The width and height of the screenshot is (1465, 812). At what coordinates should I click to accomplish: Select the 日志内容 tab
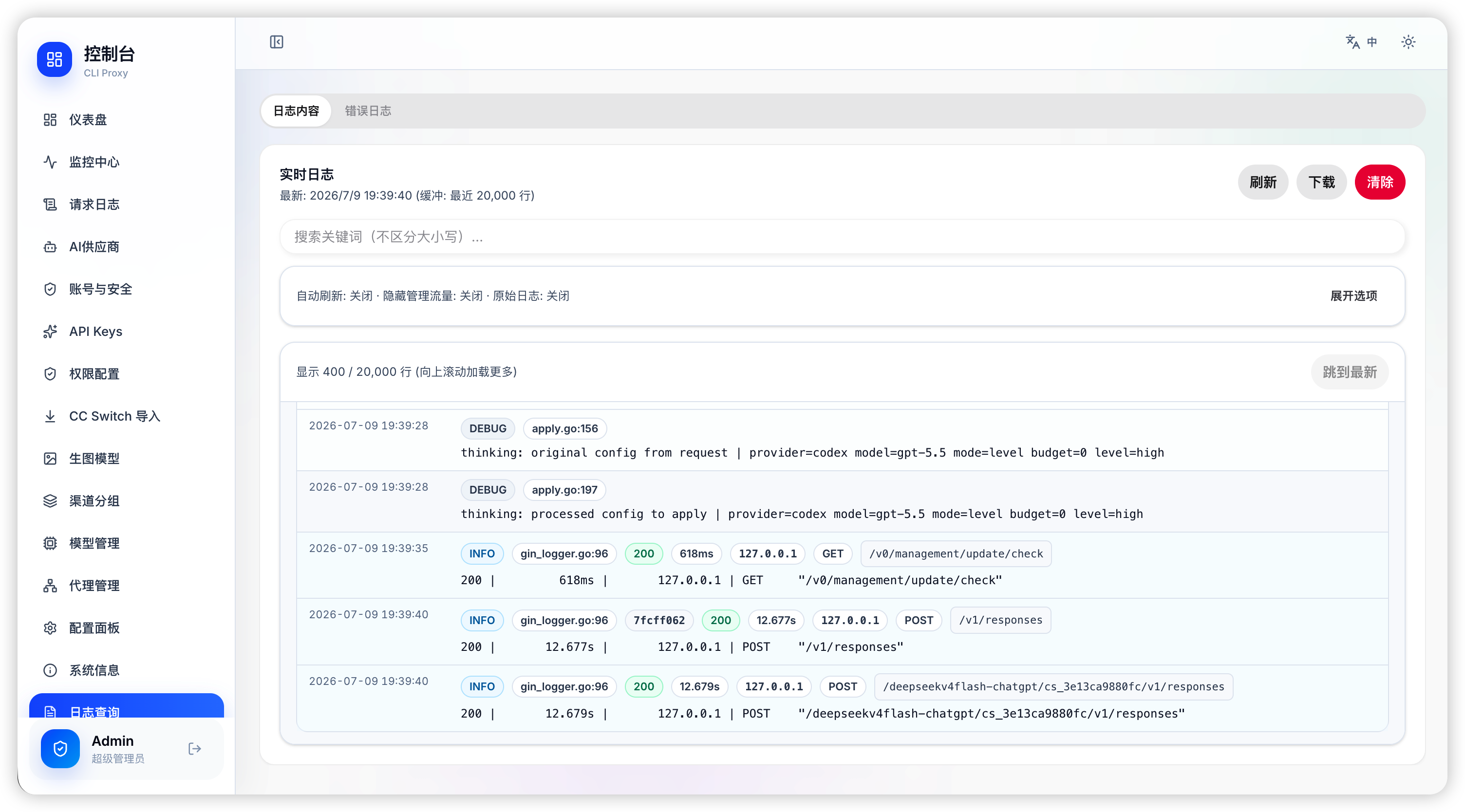point(296,111)
